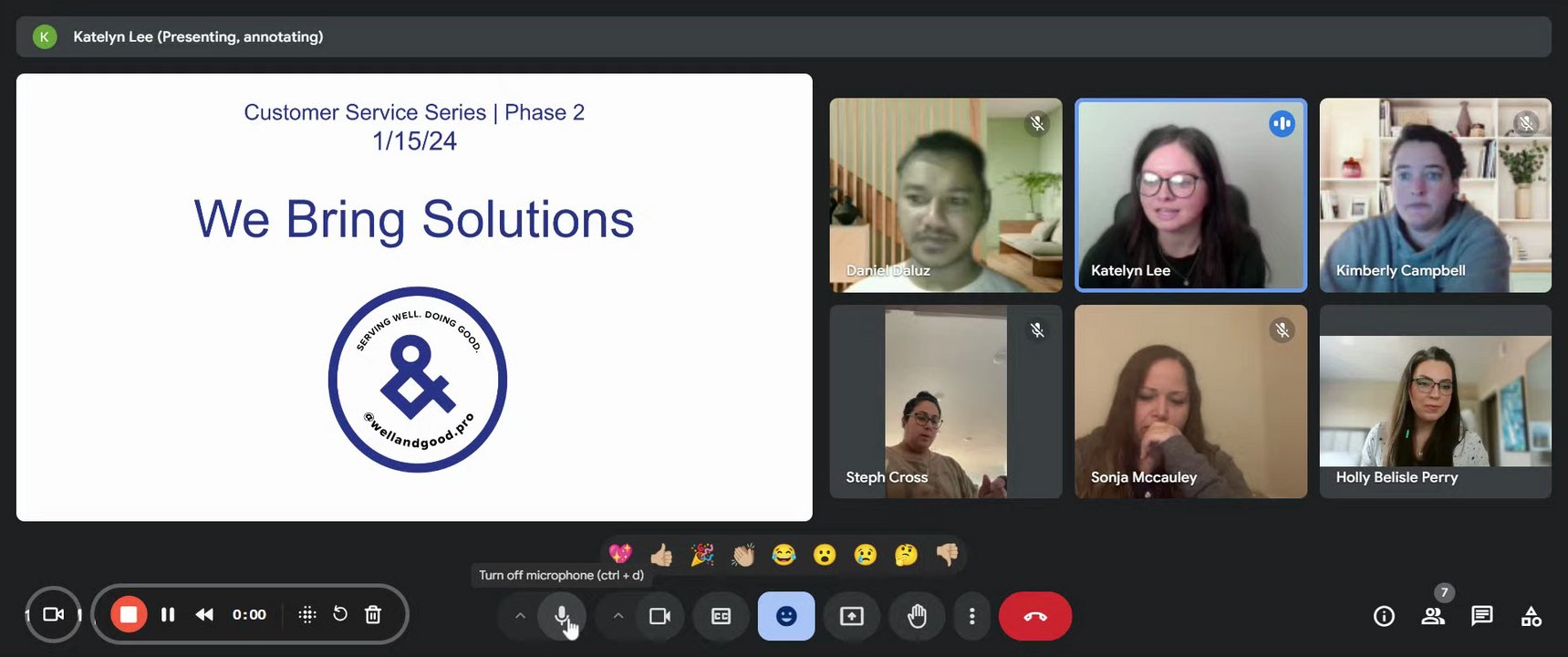
Task: Leave the call with the red hang-up button
Action: point(1035,617)
